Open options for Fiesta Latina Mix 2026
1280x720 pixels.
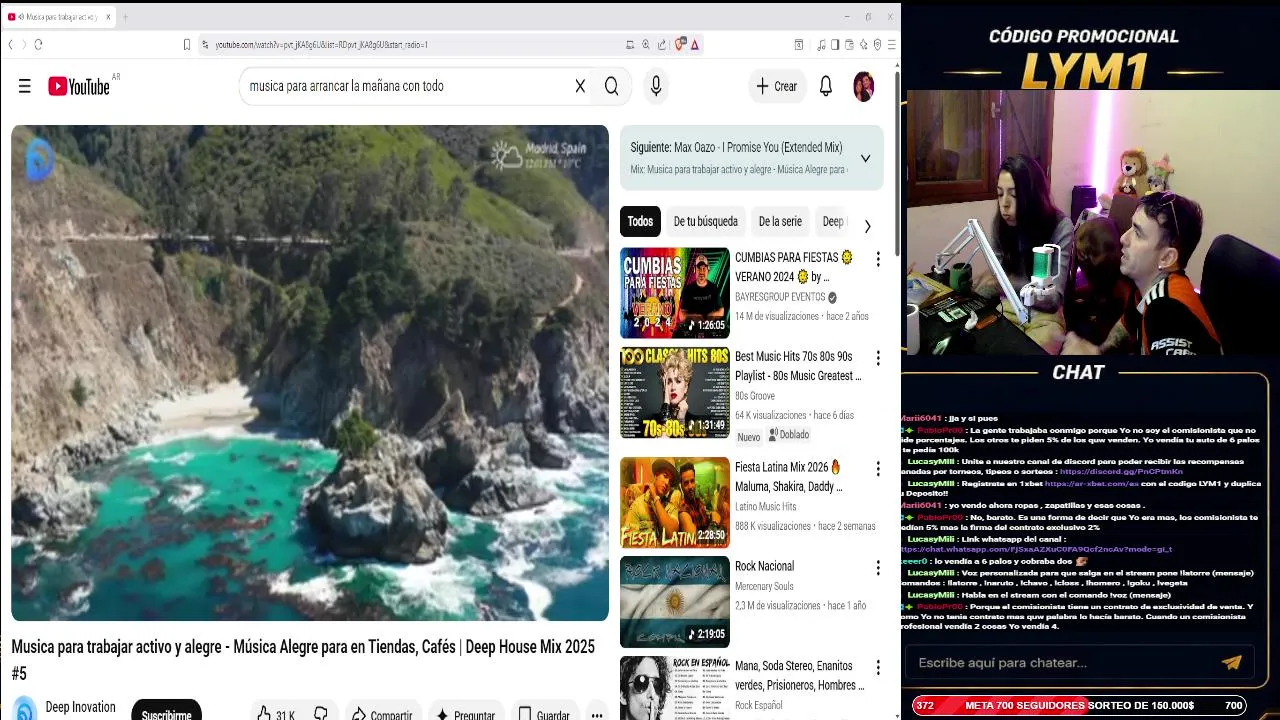click(x=878, y=468)
